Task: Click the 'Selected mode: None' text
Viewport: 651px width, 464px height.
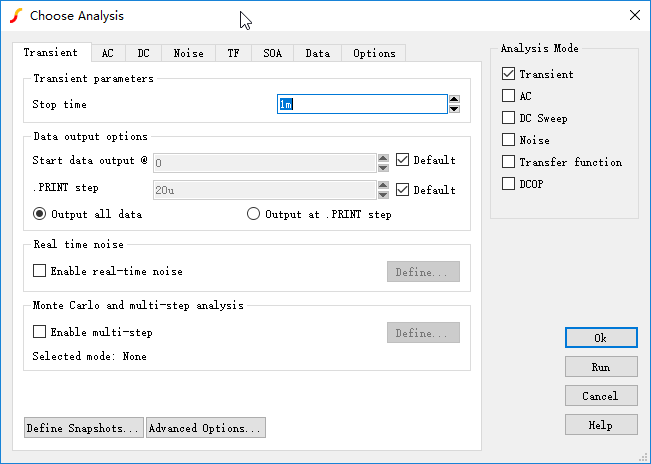Action: [89, 357]
